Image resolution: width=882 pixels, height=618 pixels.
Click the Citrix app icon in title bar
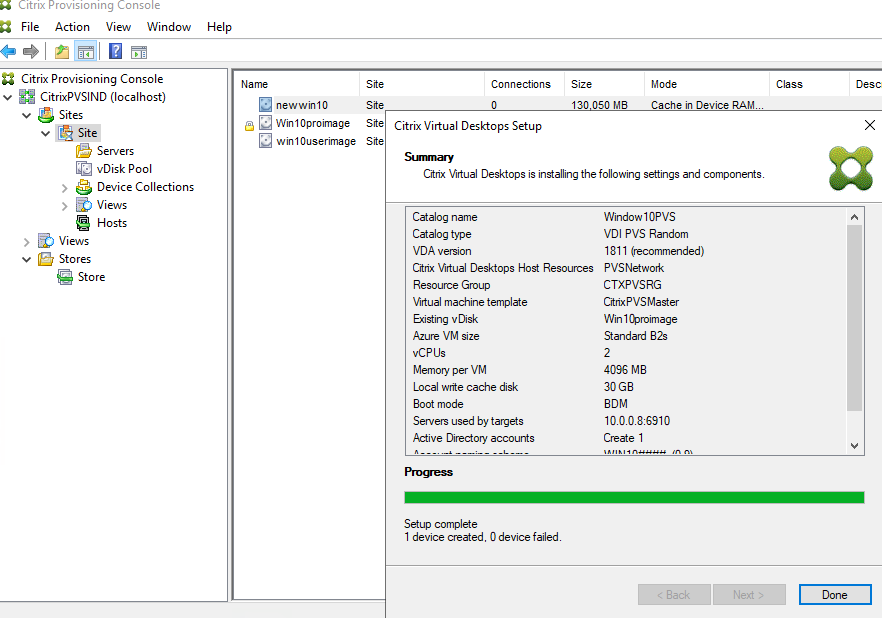(6, 5)
